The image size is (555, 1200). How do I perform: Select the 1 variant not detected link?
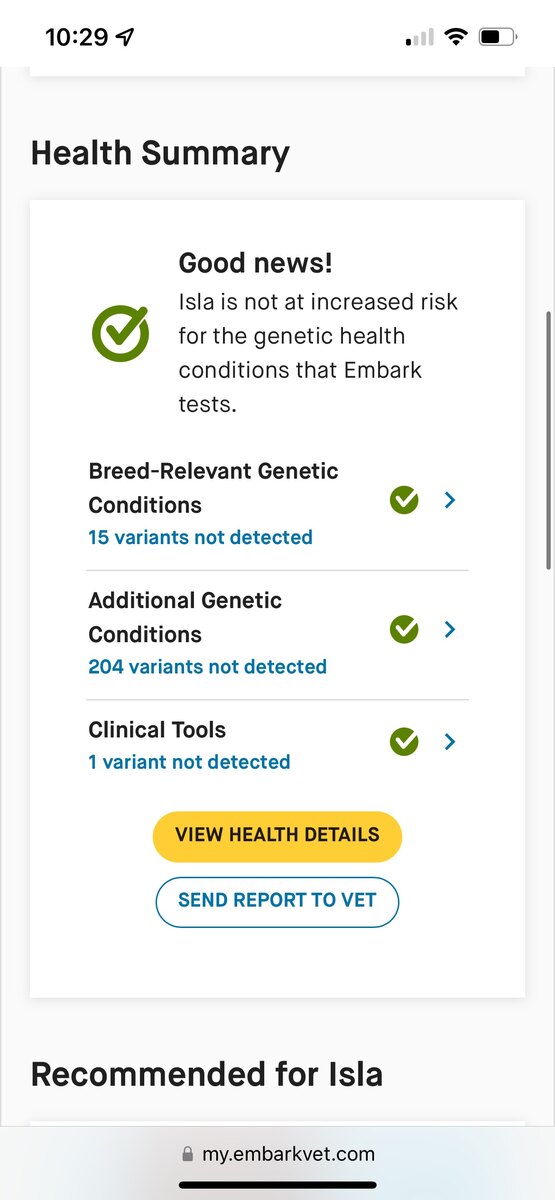189,762
